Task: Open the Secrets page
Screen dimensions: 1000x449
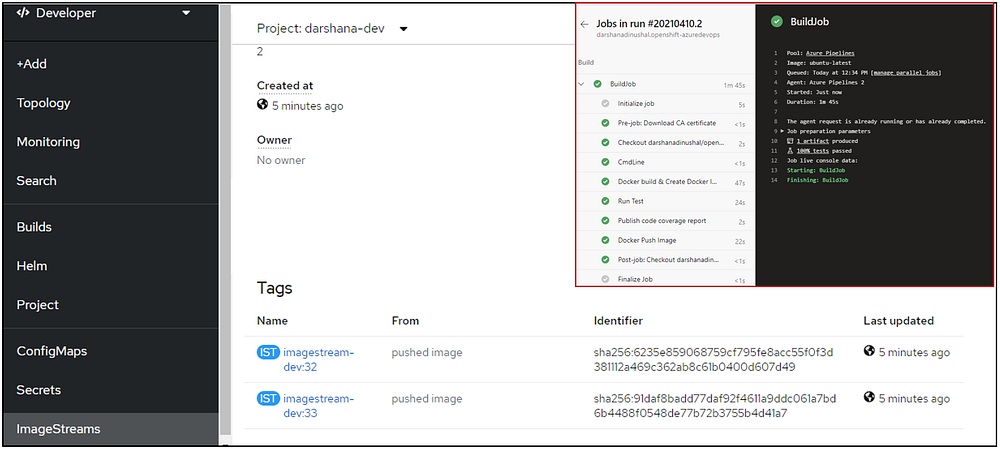Action: (39, 390)
